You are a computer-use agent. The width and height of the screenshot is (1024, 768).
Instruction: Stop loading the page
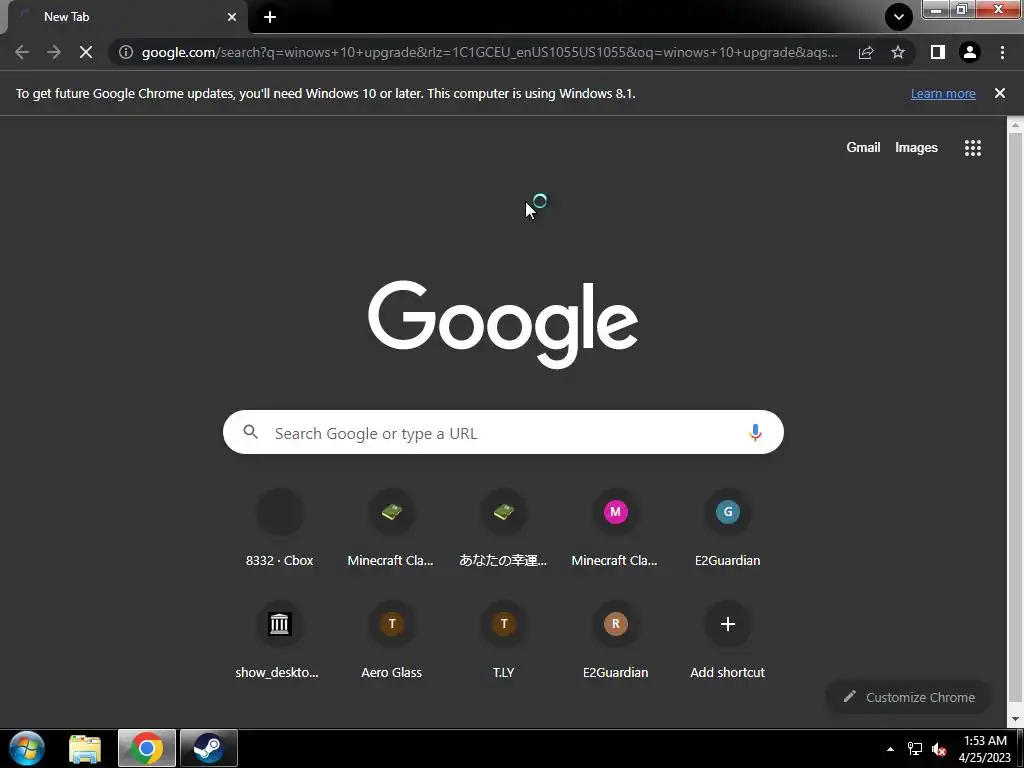pyautogui.click(x=86, y=52)
